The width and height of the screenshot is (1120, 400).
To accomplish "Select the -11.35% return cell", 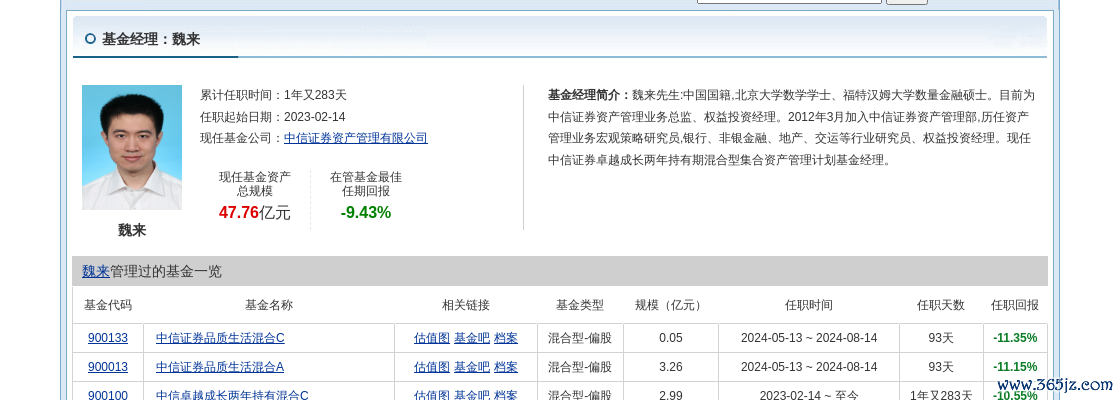I will click(1015, 338).
